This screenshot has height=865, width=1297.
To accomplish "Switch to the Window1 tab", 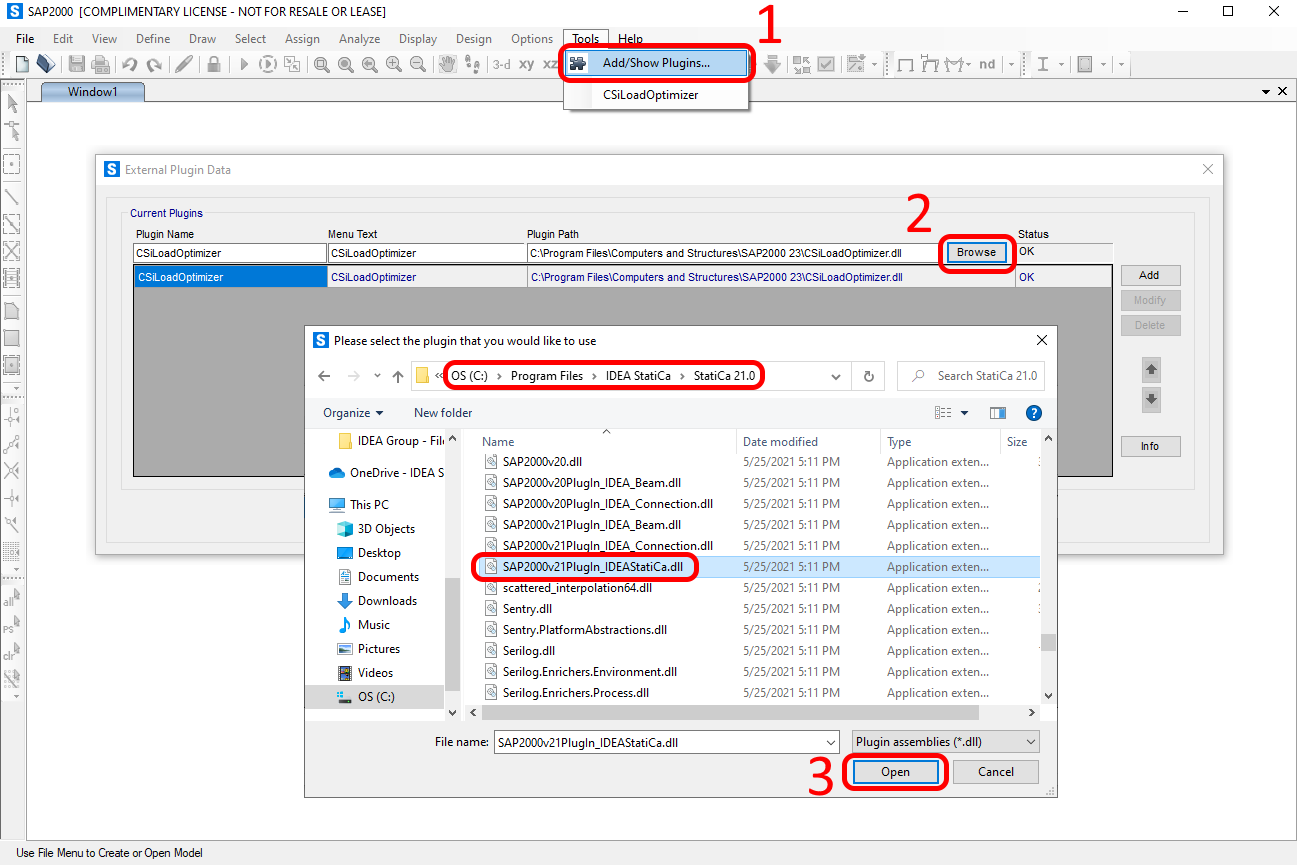I will (x=92, y=92).
